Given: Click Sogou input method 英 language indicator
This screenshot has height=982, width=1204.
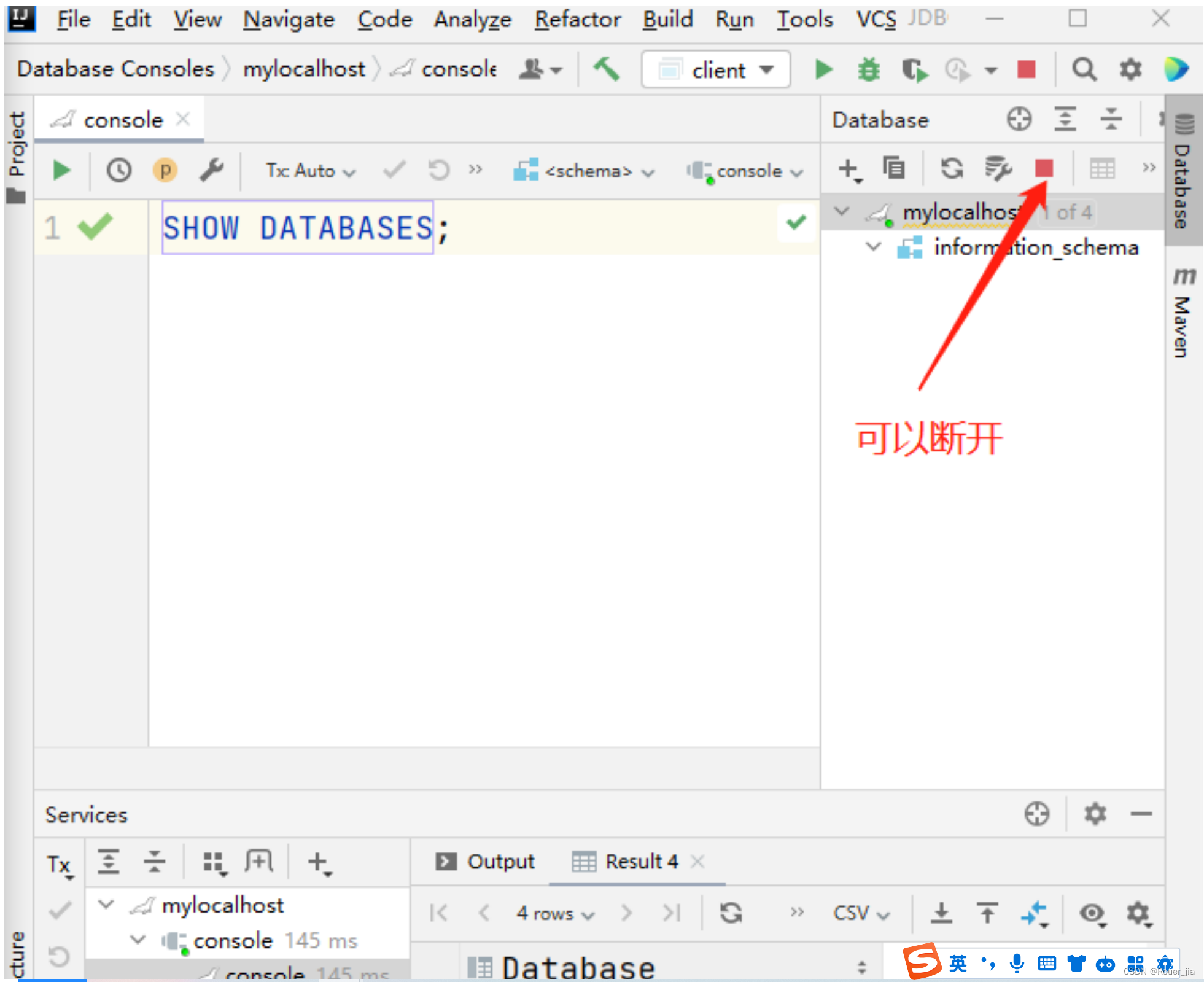Looking at the screenshot, I should 958,962.
